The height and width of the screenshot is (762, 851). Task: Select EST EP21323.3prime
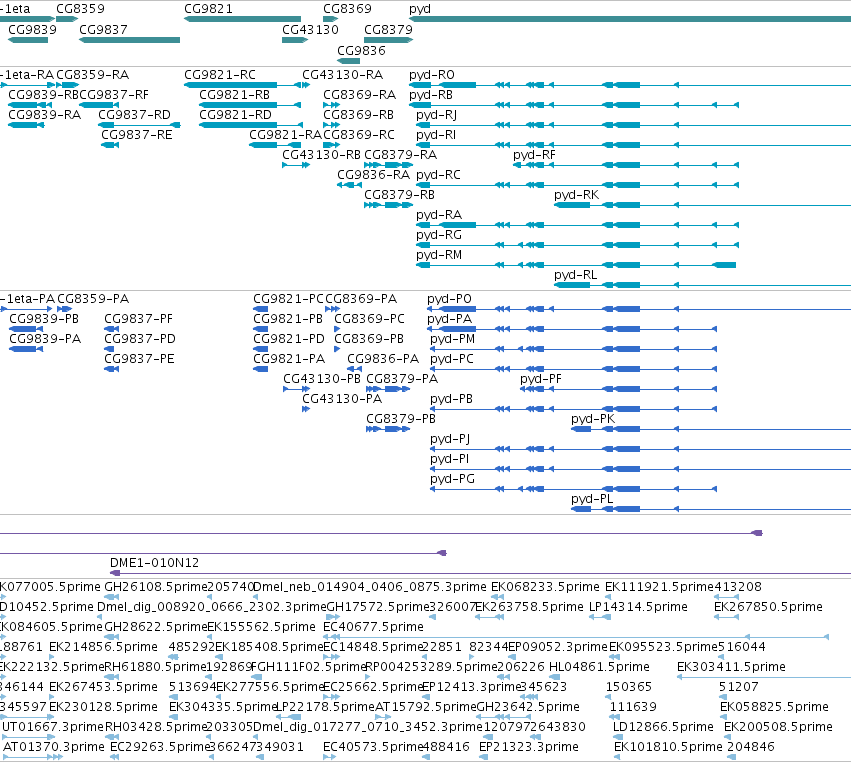pyautogui.click(x=529, y=747)
